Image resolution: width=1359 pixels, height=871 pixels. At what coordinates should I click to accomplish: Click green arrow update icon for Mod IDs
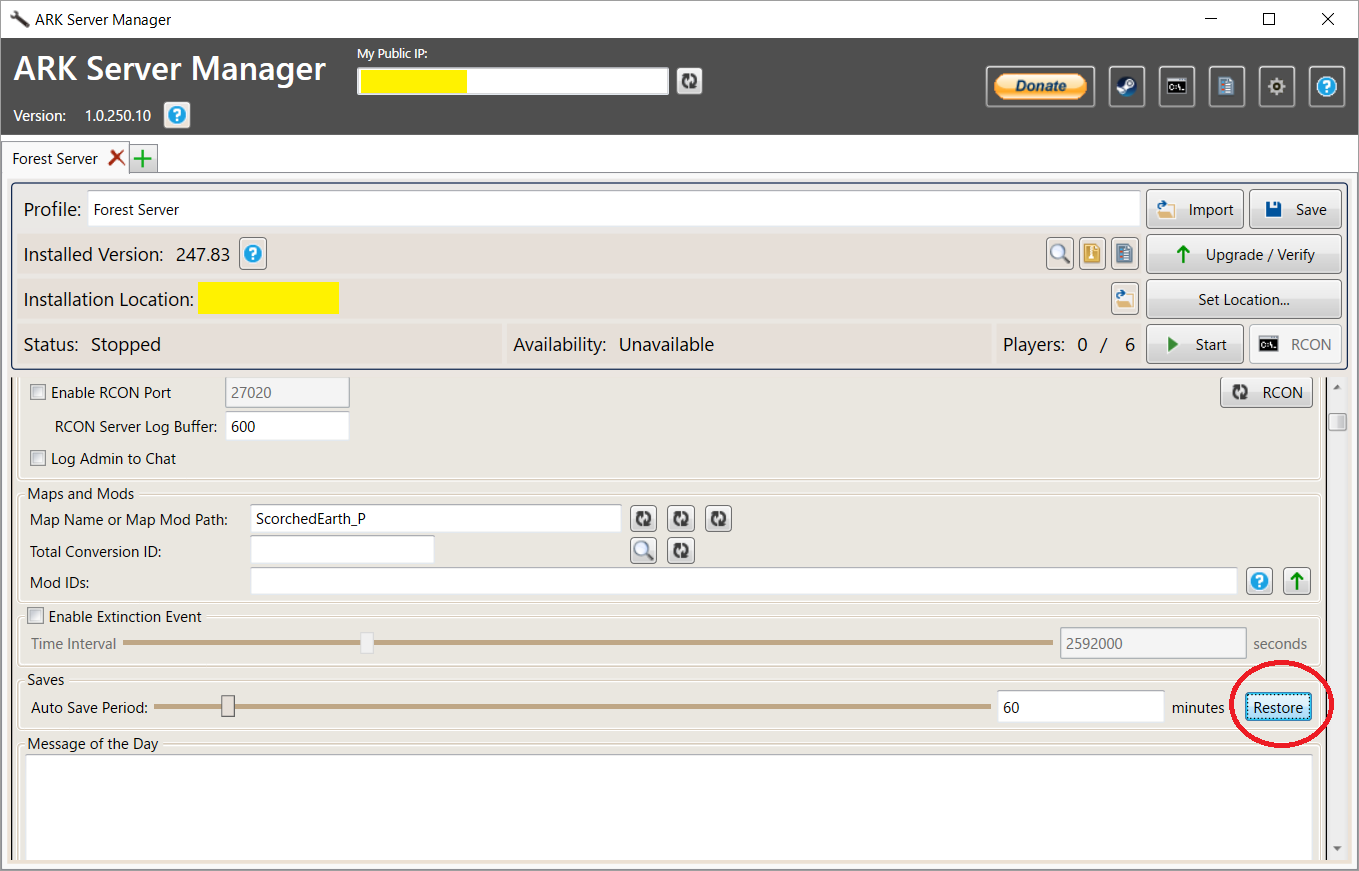coord(1297,581)
